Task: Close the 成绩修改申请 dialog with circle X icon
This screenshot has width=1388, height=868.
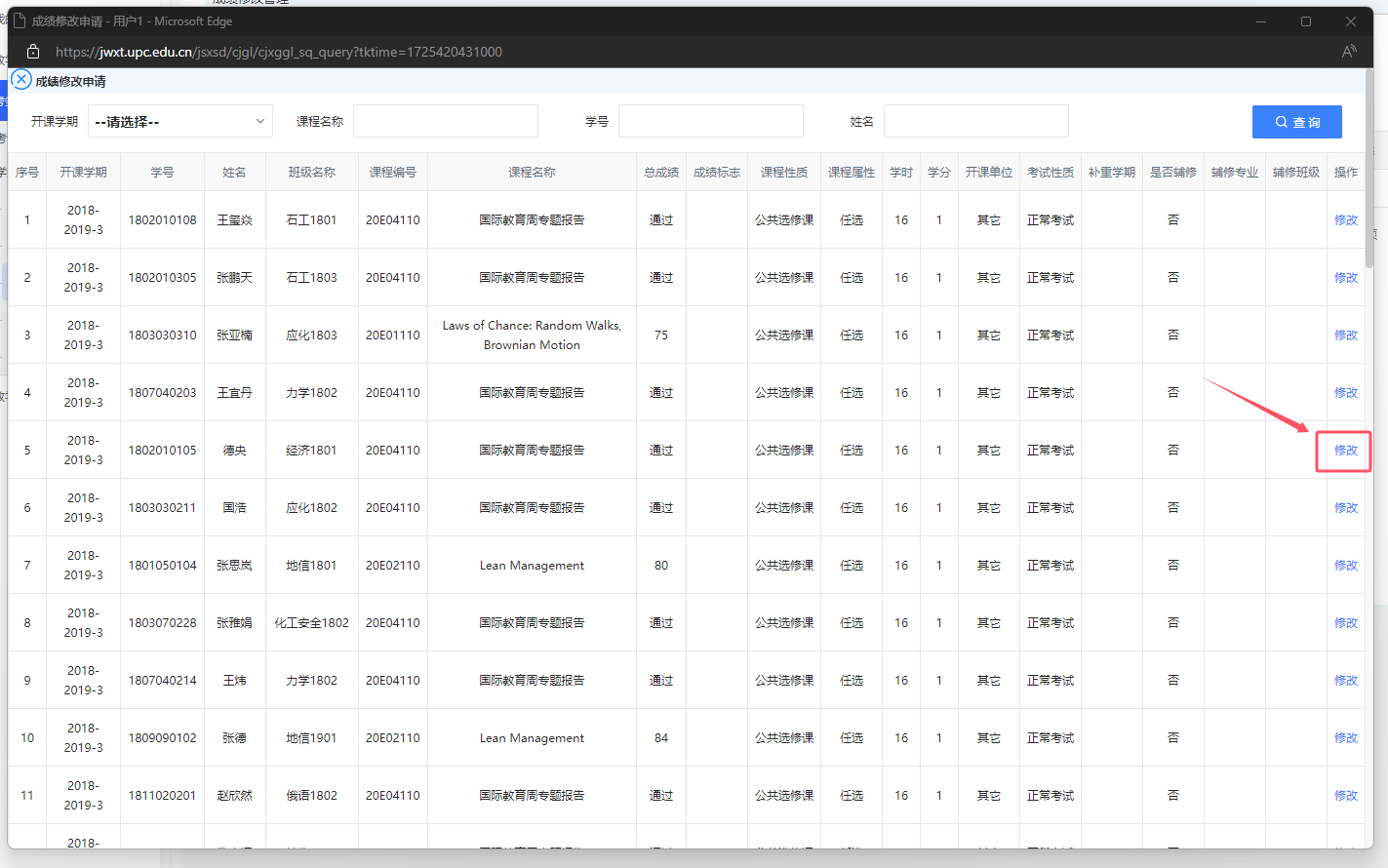Action: click(x=21, y=80)
